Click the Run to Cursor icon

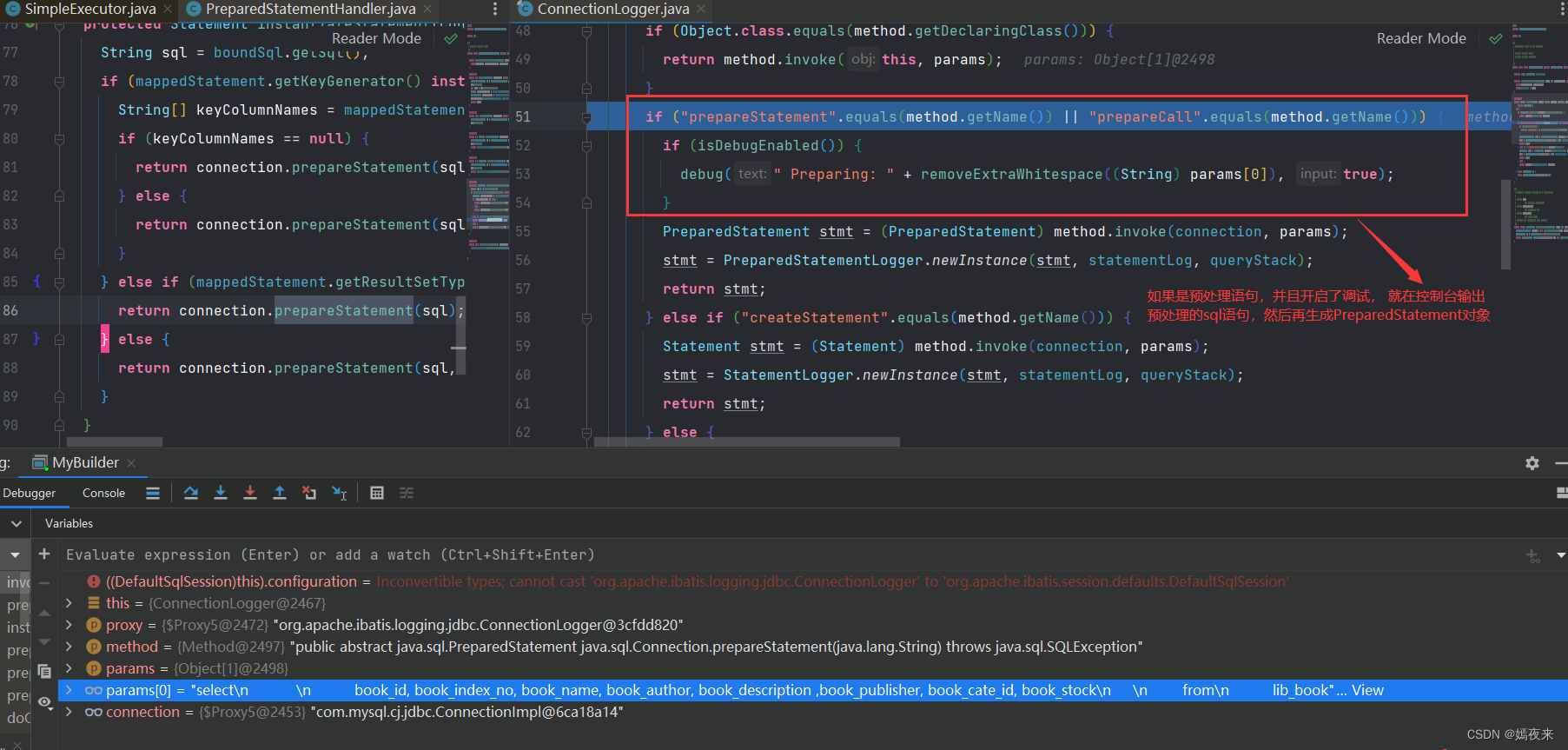click(x=340, y=493)
